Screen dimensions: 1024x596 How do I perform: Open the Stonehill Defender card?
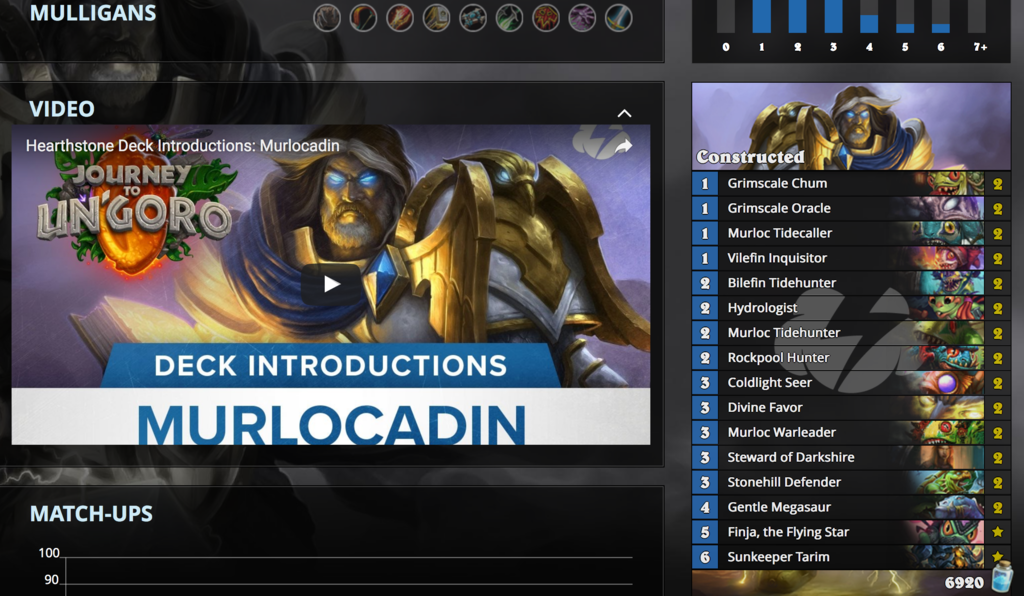click(851, 482)
